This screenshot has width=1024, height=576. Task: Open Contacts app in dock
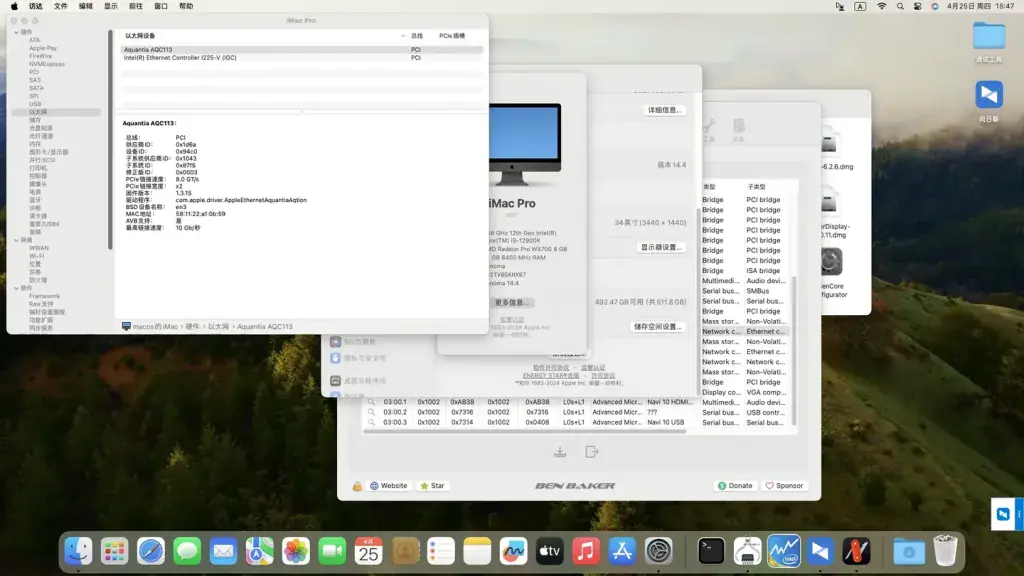405,552
